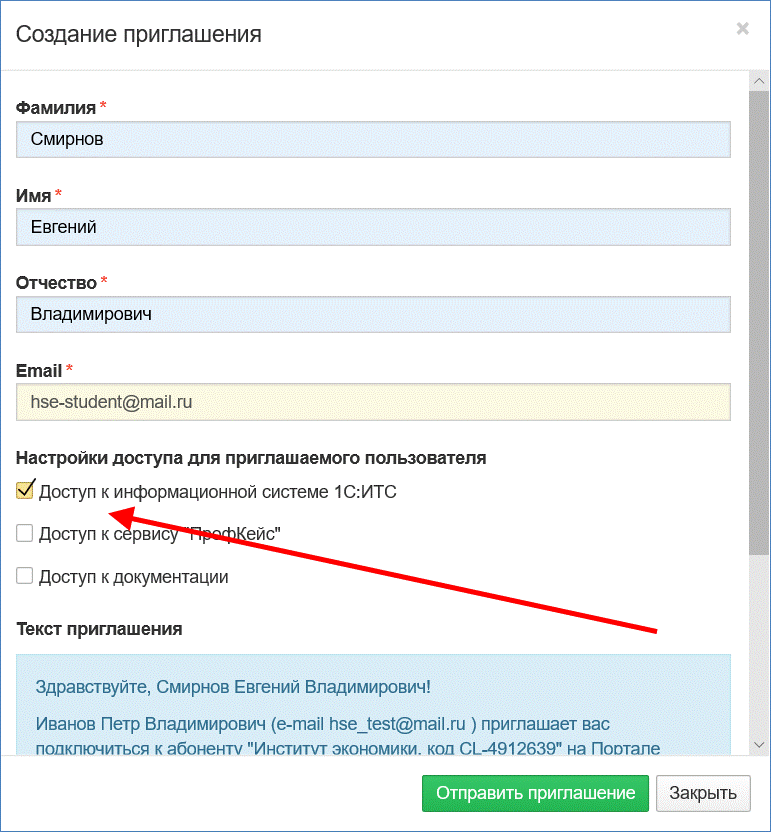Viewport: 771px width, 832px height.
Task: Close the dialog with the X icon
Action: click(742, 29)
